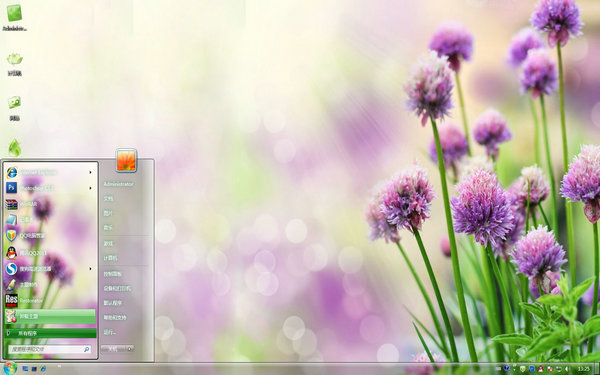The width and height of the screenshot is (600, 375).
Task: Expand Sogou browser submenu arrow
Action: pos(91,269)
